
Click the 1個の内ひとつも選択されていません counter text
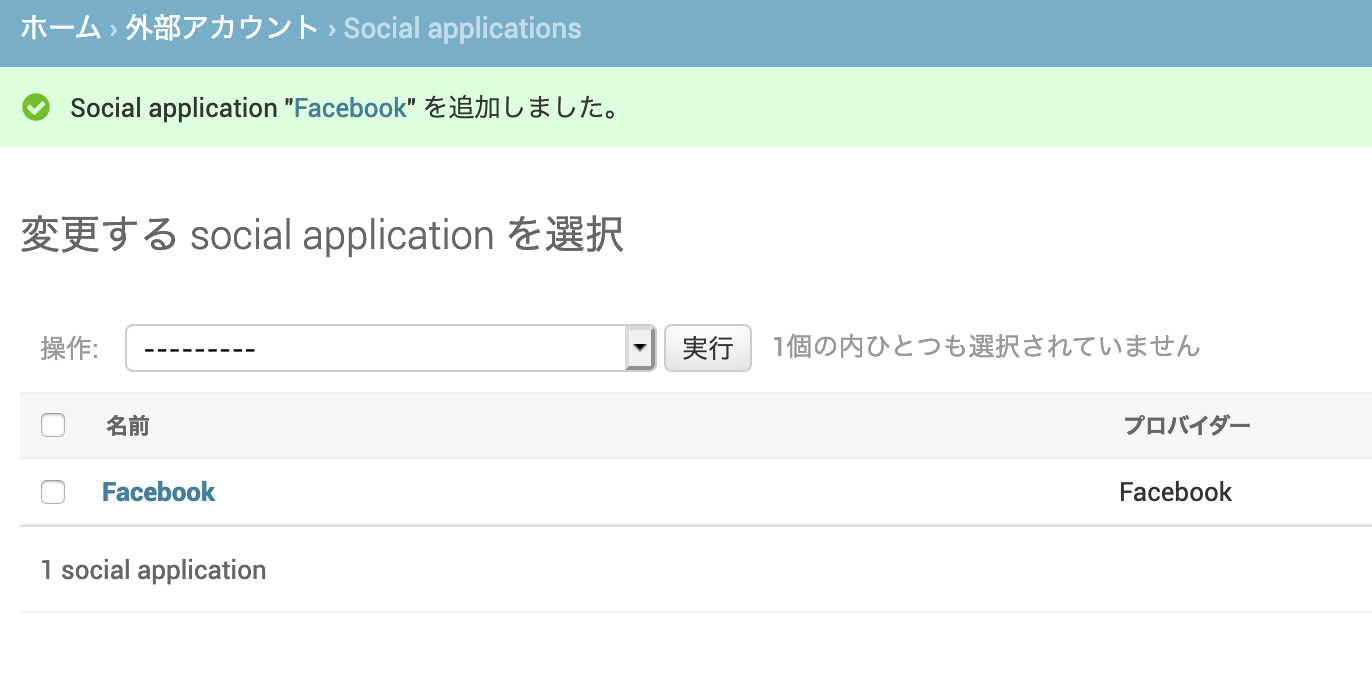(986, 347)
